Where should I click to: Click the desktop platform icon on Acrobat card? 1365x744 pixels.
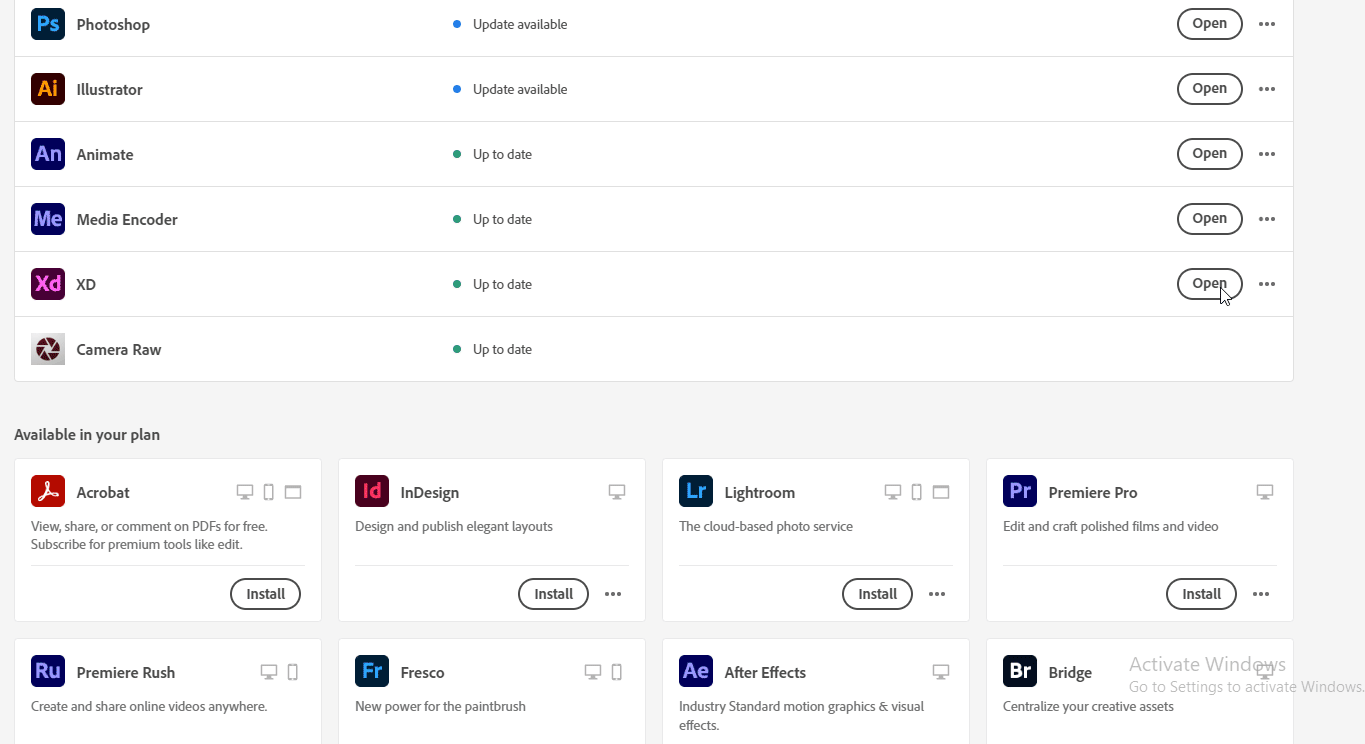coord(245,492)
